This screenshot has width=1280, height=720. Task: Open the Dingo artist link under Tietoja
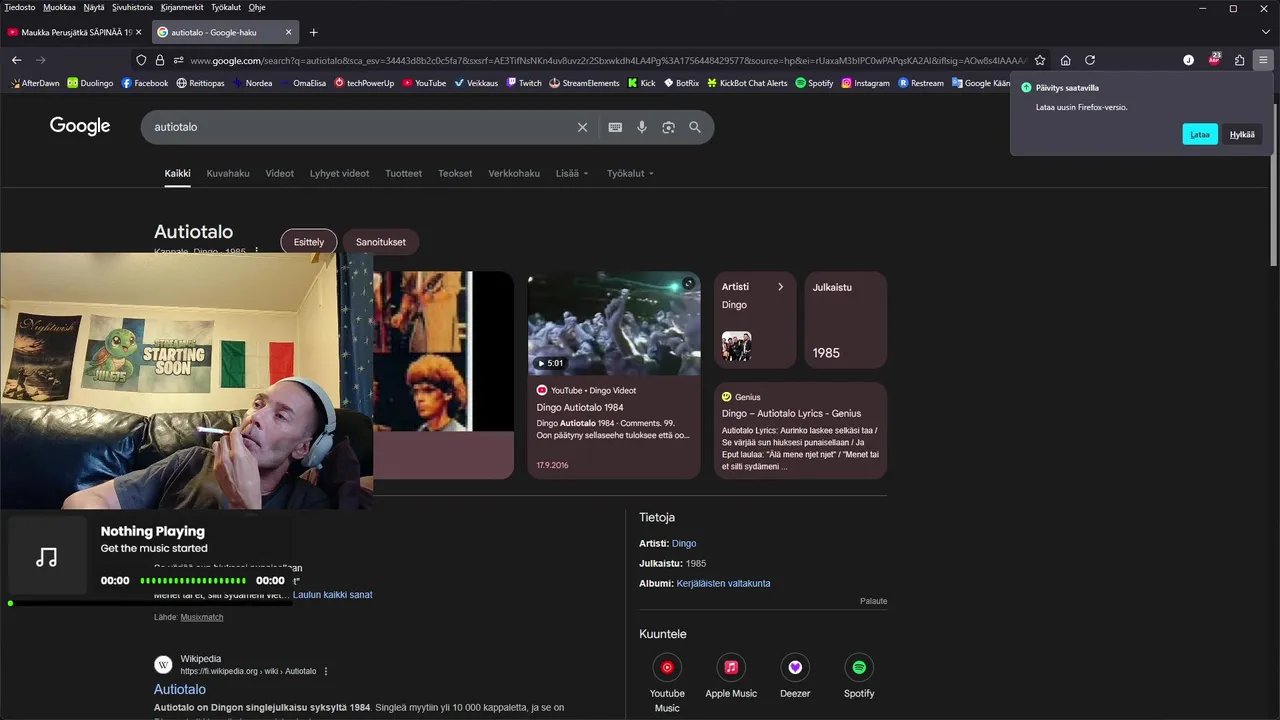684,543
